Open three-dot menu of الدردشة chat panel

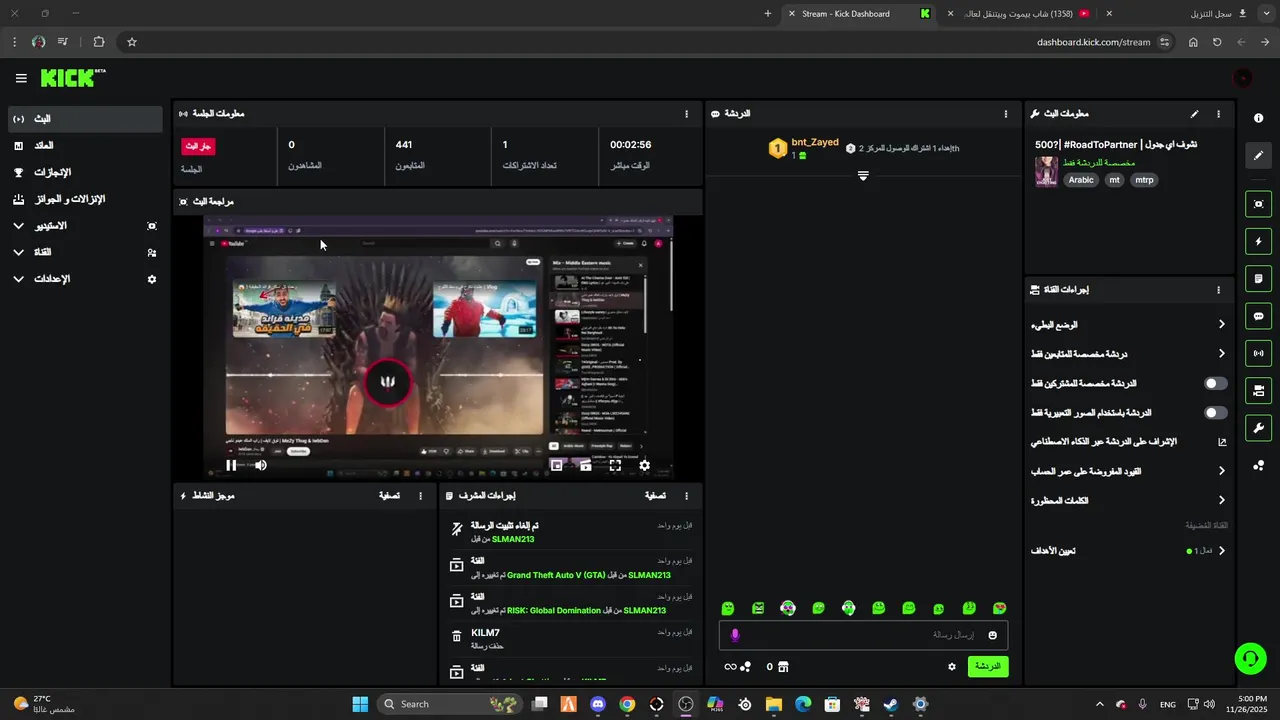pyautogui.click(x=1006, y=114)
